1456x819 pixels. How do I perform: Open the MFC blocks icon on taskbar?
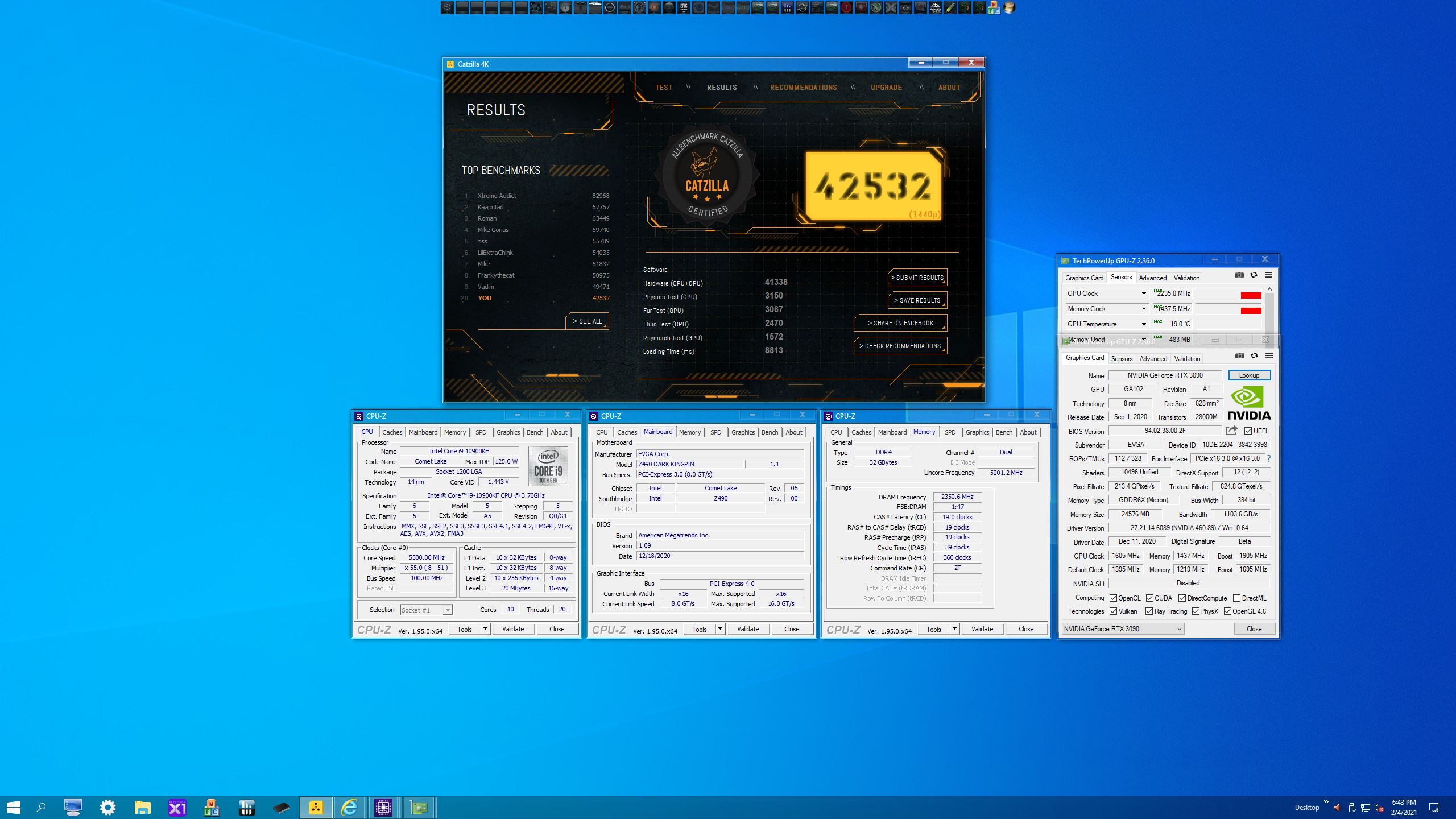(212, 808)
